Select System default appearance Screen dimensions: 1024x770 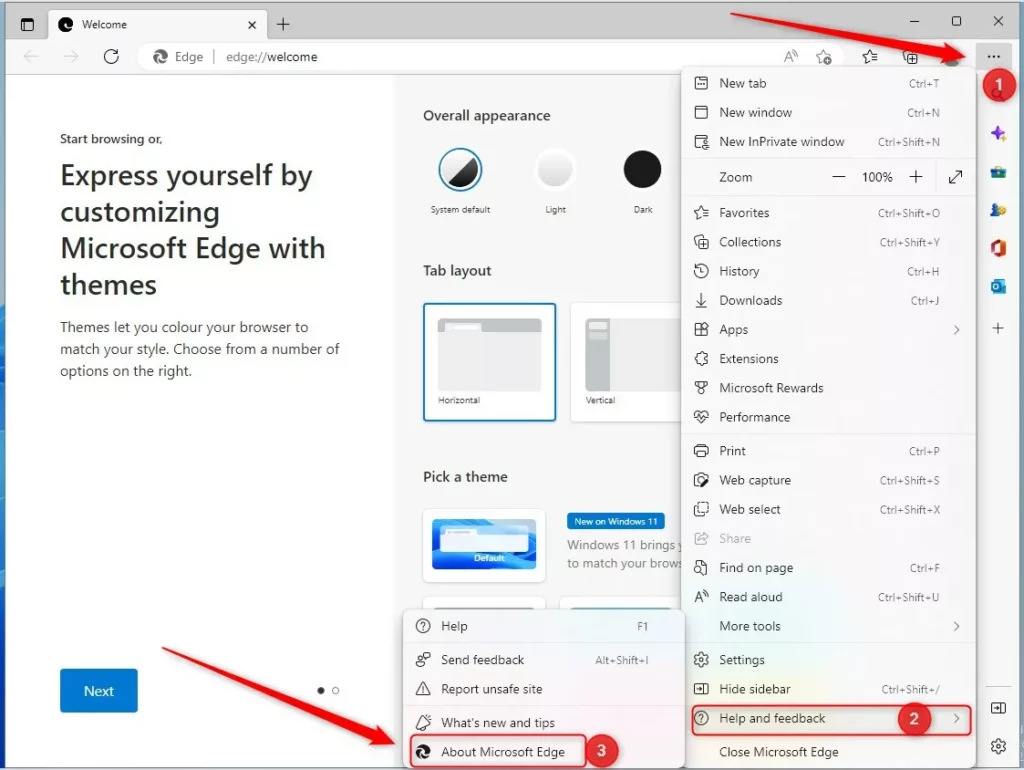(x=460, y=169)
